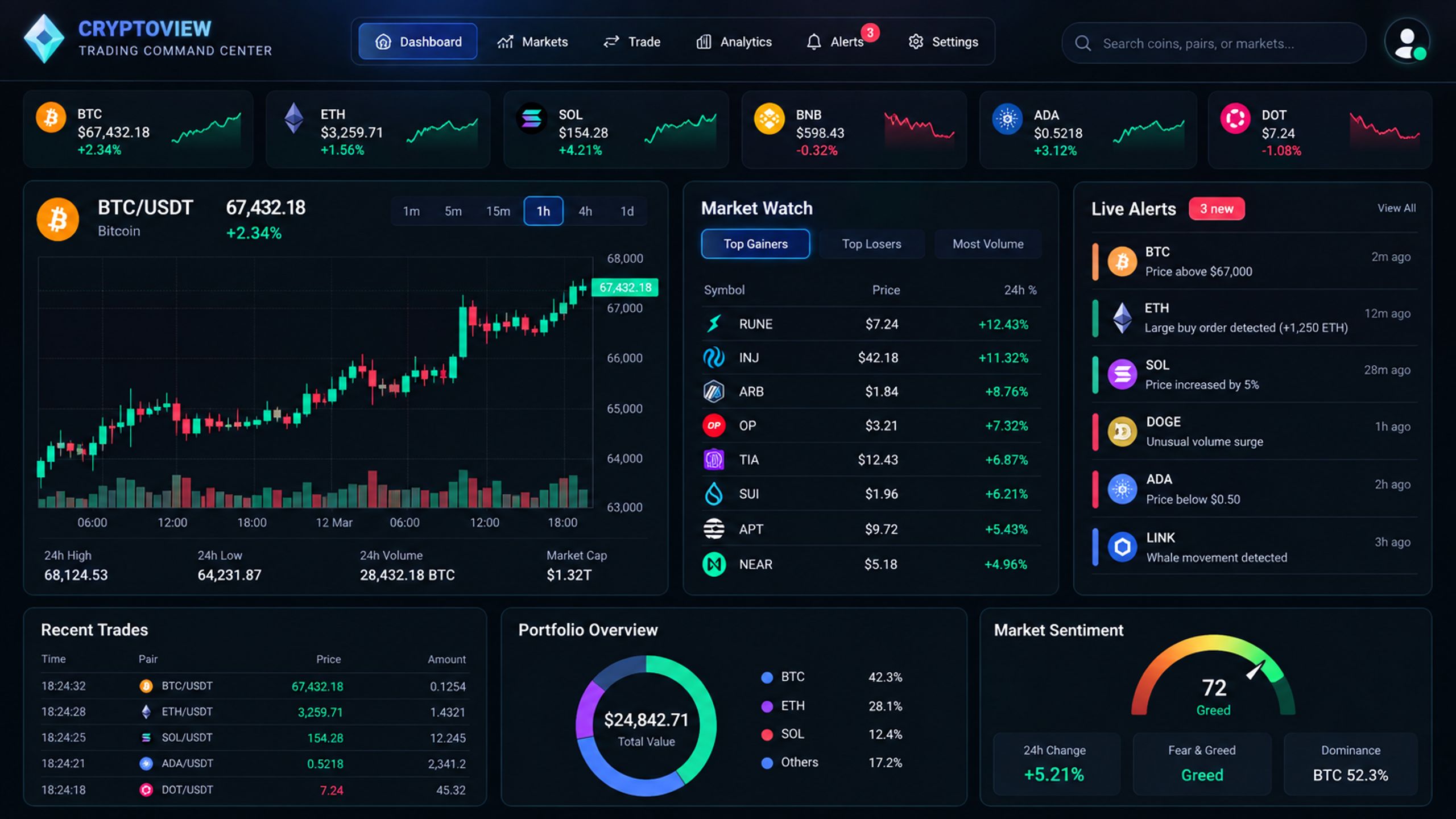Click the red OP icon in Market Watch
The width and height of the screenshot is (1456, 819).
714,425
